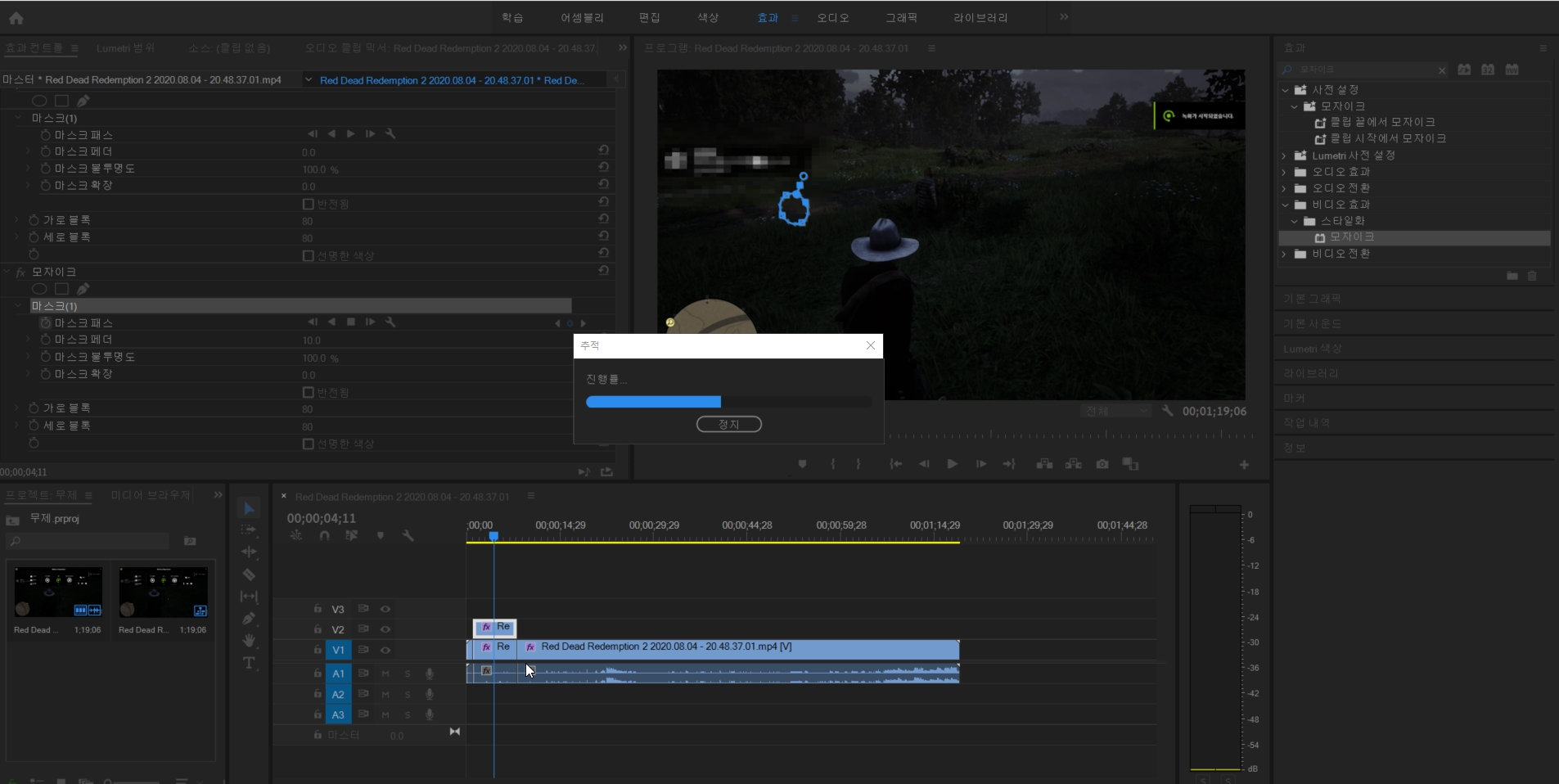Step back one frame in program monitor
1559x784 pixels.
[x=924, y=464]
